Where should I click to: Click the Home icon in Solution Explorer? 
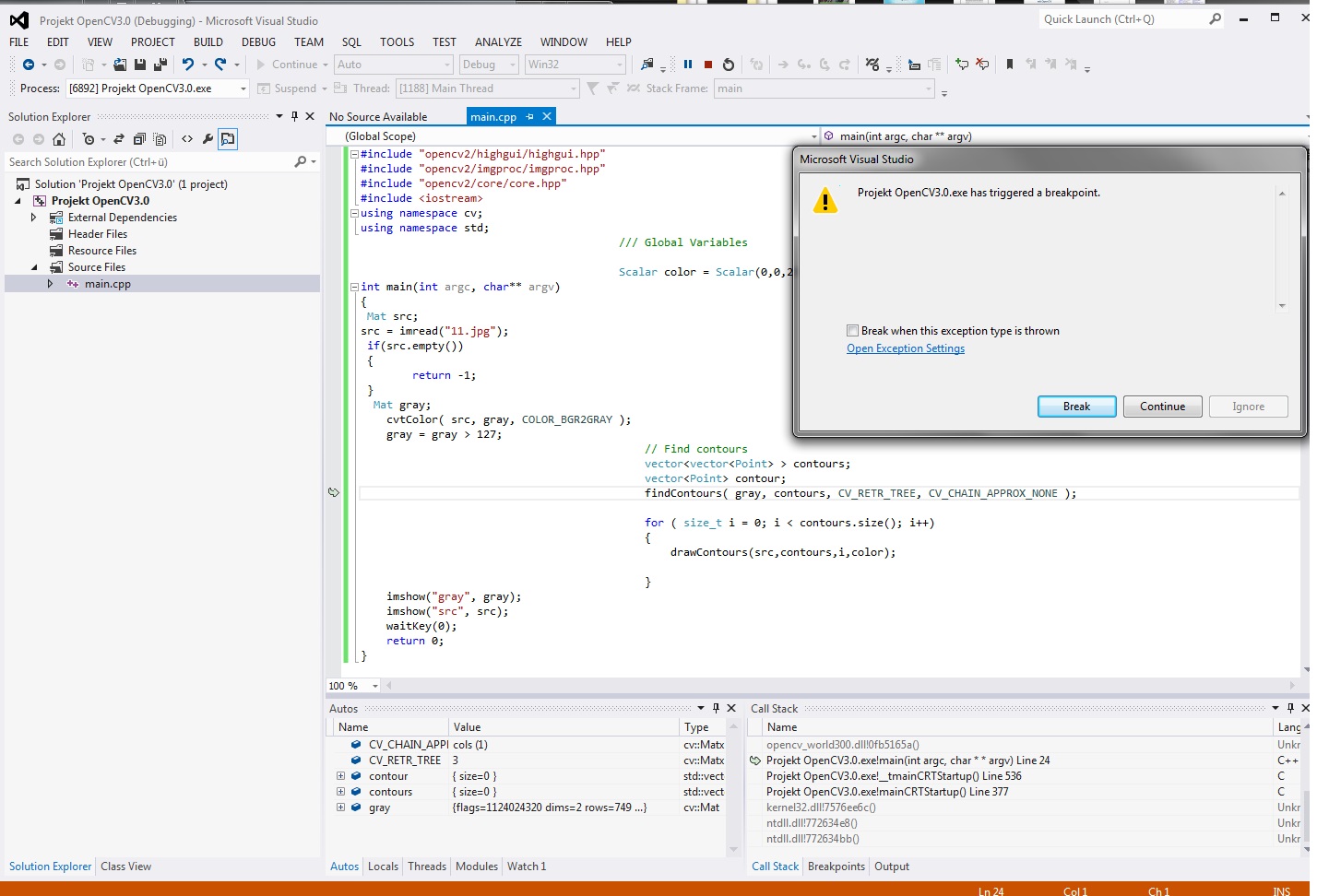(x=59, y=139)
